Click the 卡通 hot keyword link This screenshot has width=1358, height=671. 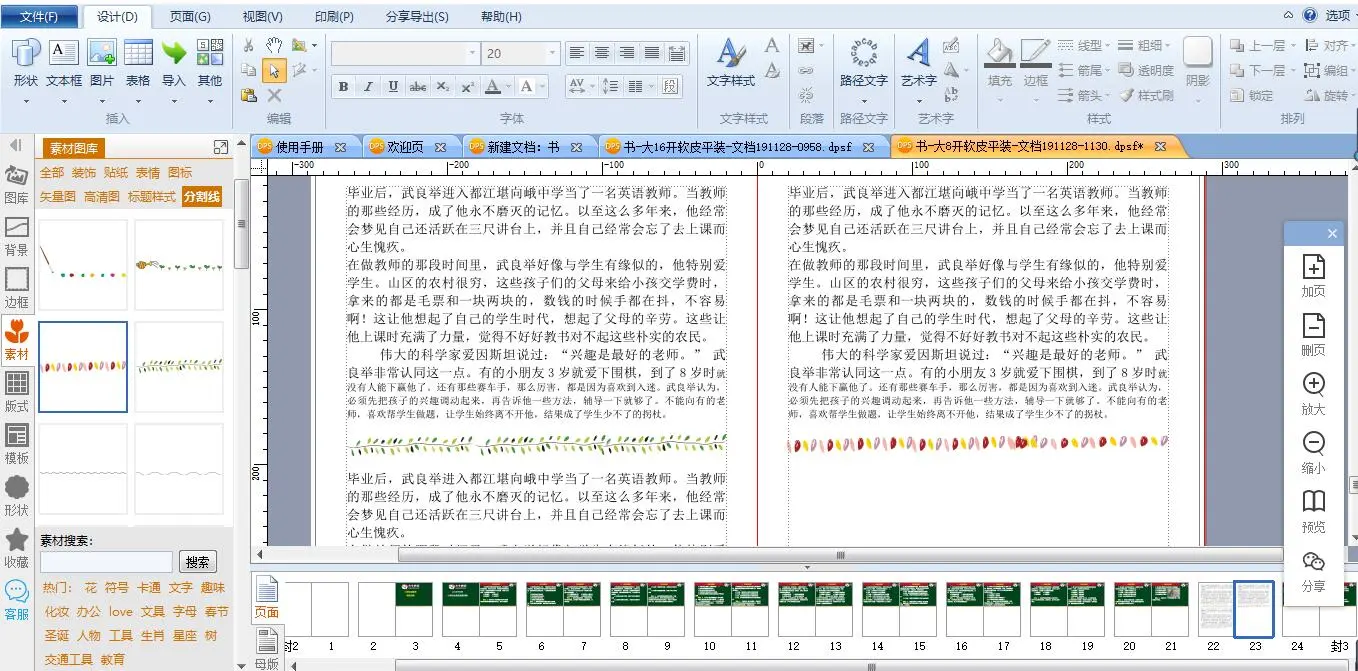(149, 588)
